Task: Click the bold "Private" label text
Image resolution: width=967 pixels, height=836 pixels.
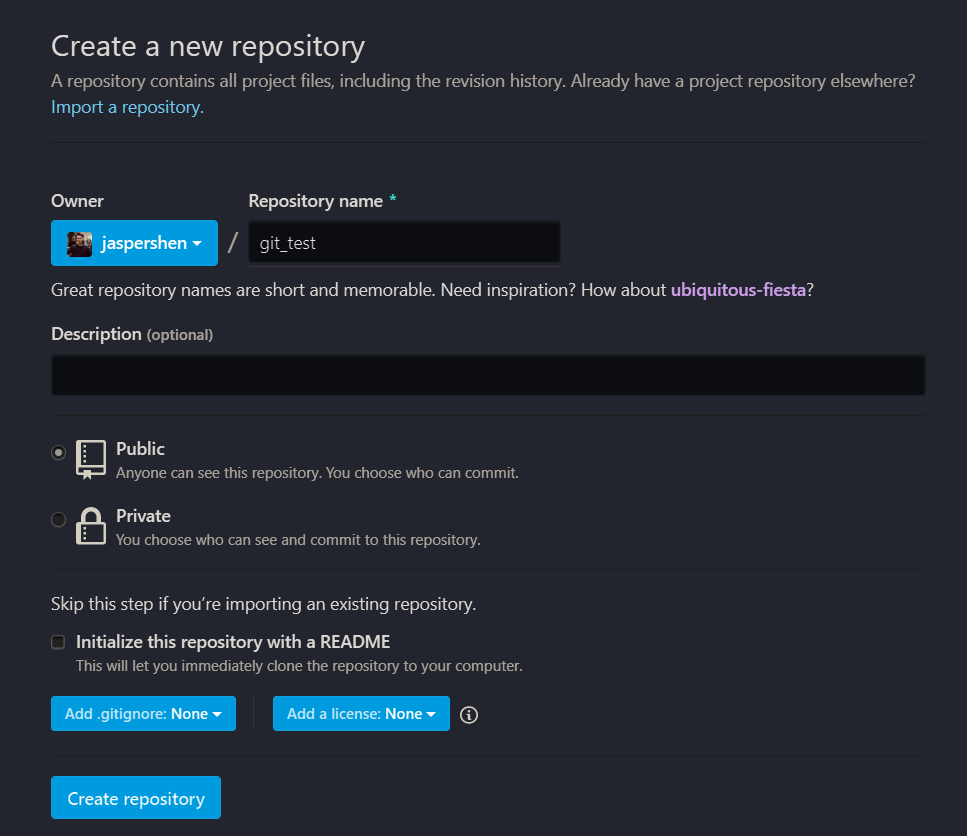Action: click(x=143, y=516)
